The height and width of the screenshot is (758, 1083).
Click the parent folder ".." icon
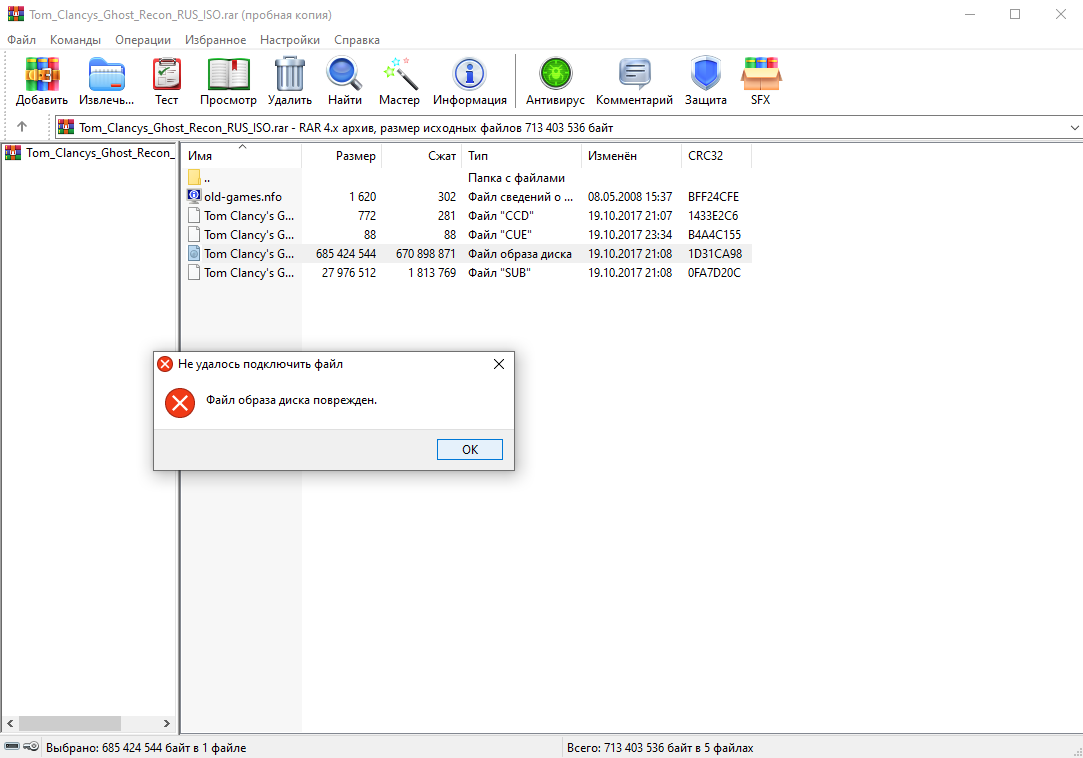tap(194, 178)
